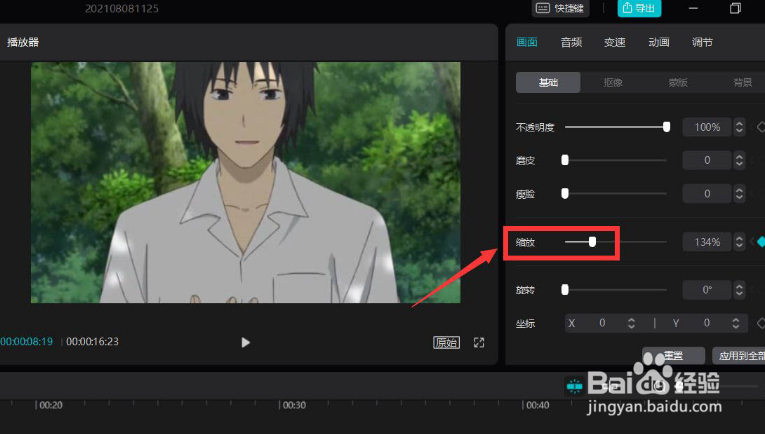Switch to the 音频 tab
This screenshot has height=434, width=765.
pyautogui.click(x=571, y=42)
